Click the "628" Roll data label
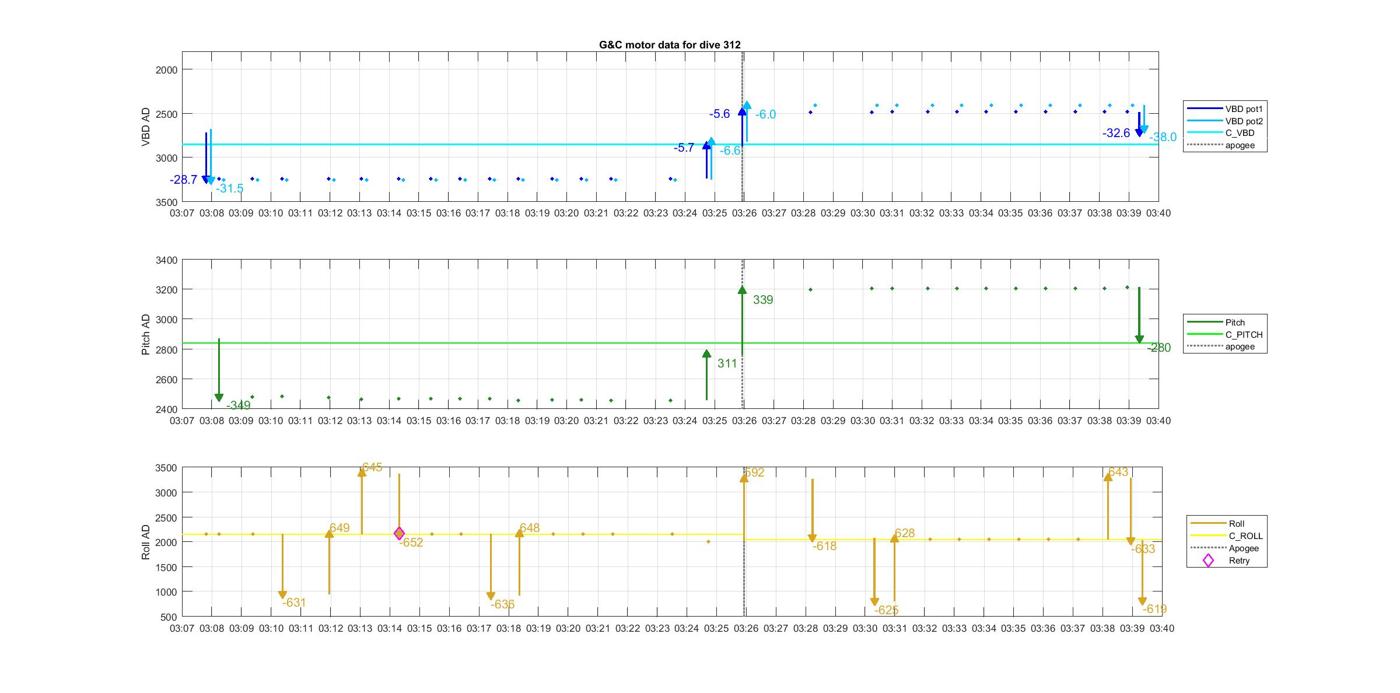The width and height of the screenshot is (1400, 693). [905, 534]
